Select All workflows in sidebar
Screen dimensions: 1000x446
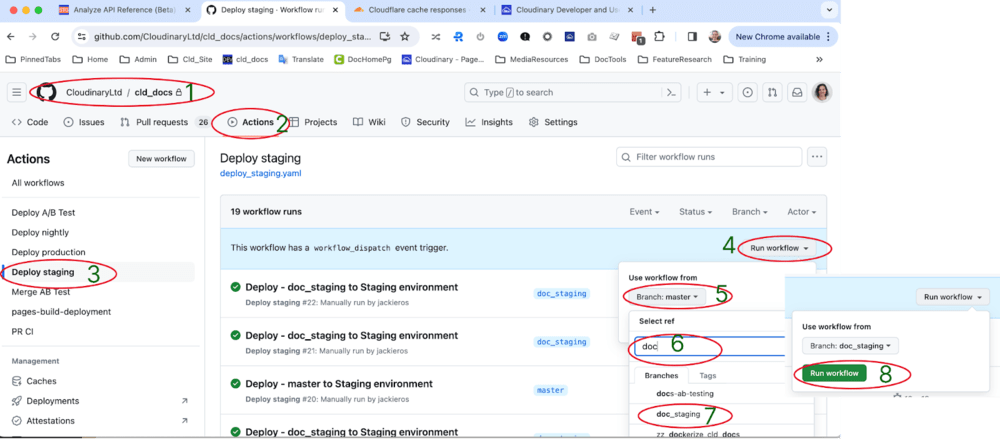(38, 183)
